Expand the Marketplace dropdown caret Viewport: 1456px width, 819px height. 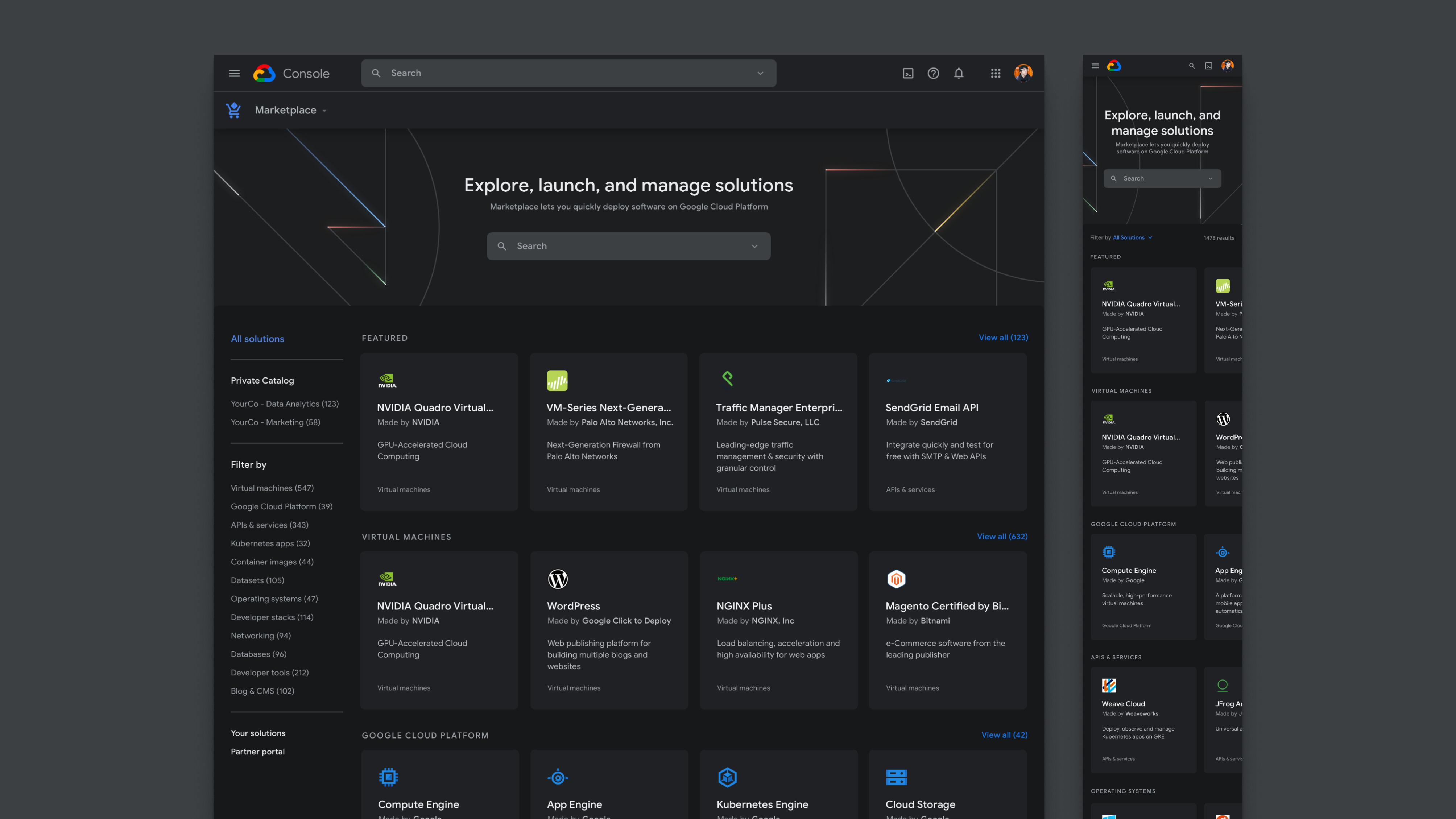click(324, 111)
